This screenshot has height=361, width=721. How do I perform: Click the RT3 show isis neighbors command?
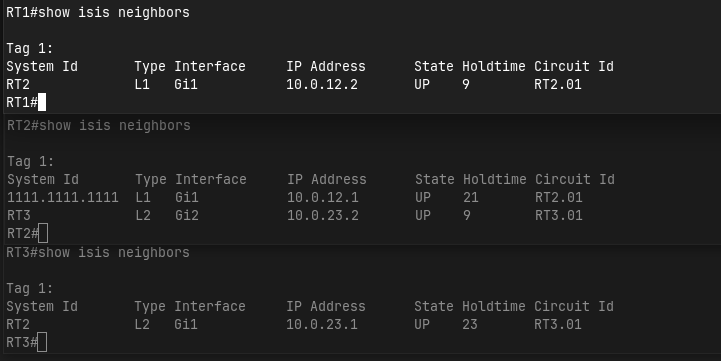tap(114, 252)
